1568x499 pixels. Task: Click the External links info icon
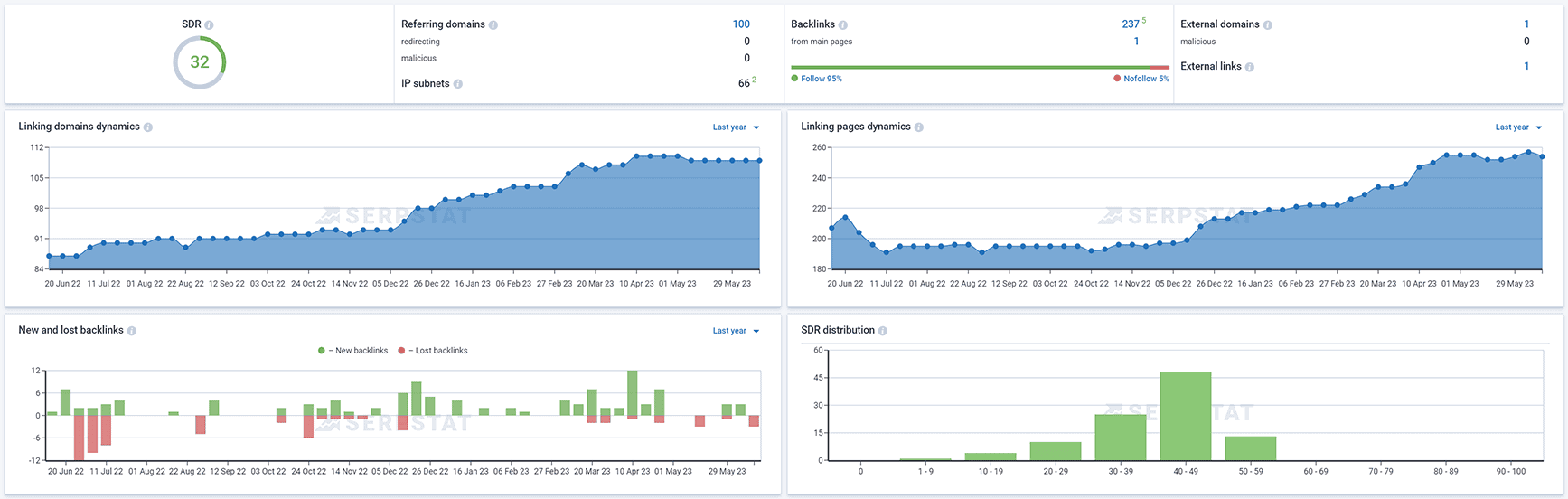(1250, 67)
